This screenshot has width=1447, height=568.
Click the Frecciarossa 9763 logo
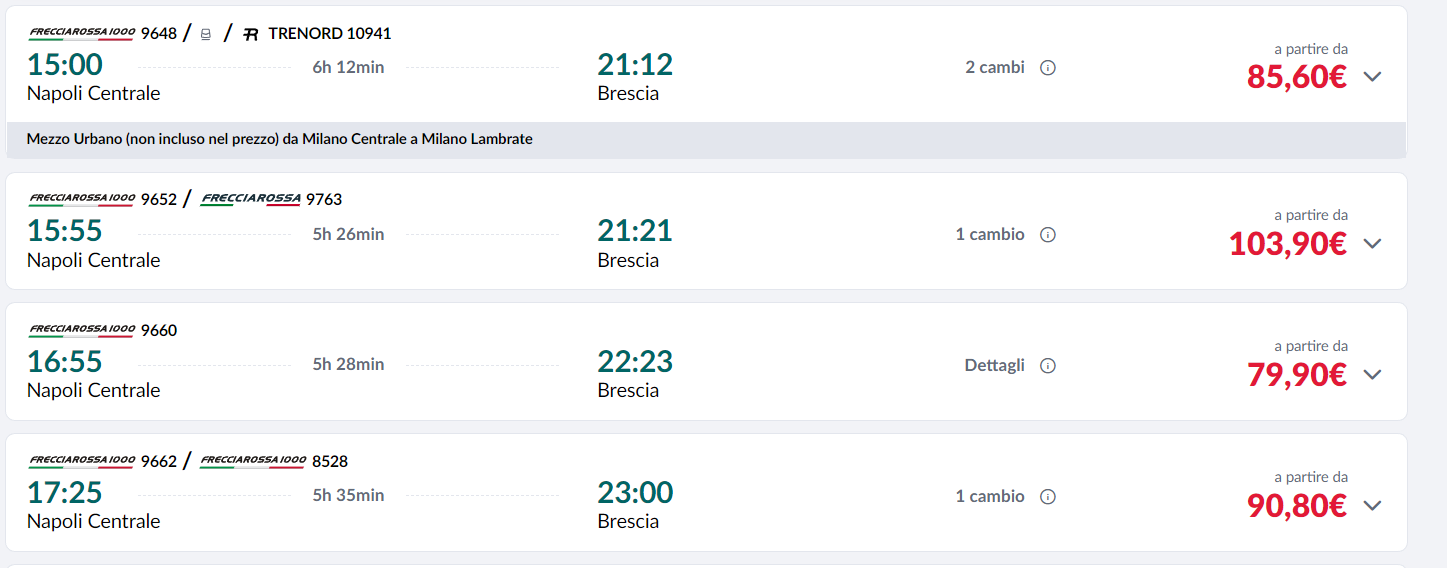(x=250, y=199)
